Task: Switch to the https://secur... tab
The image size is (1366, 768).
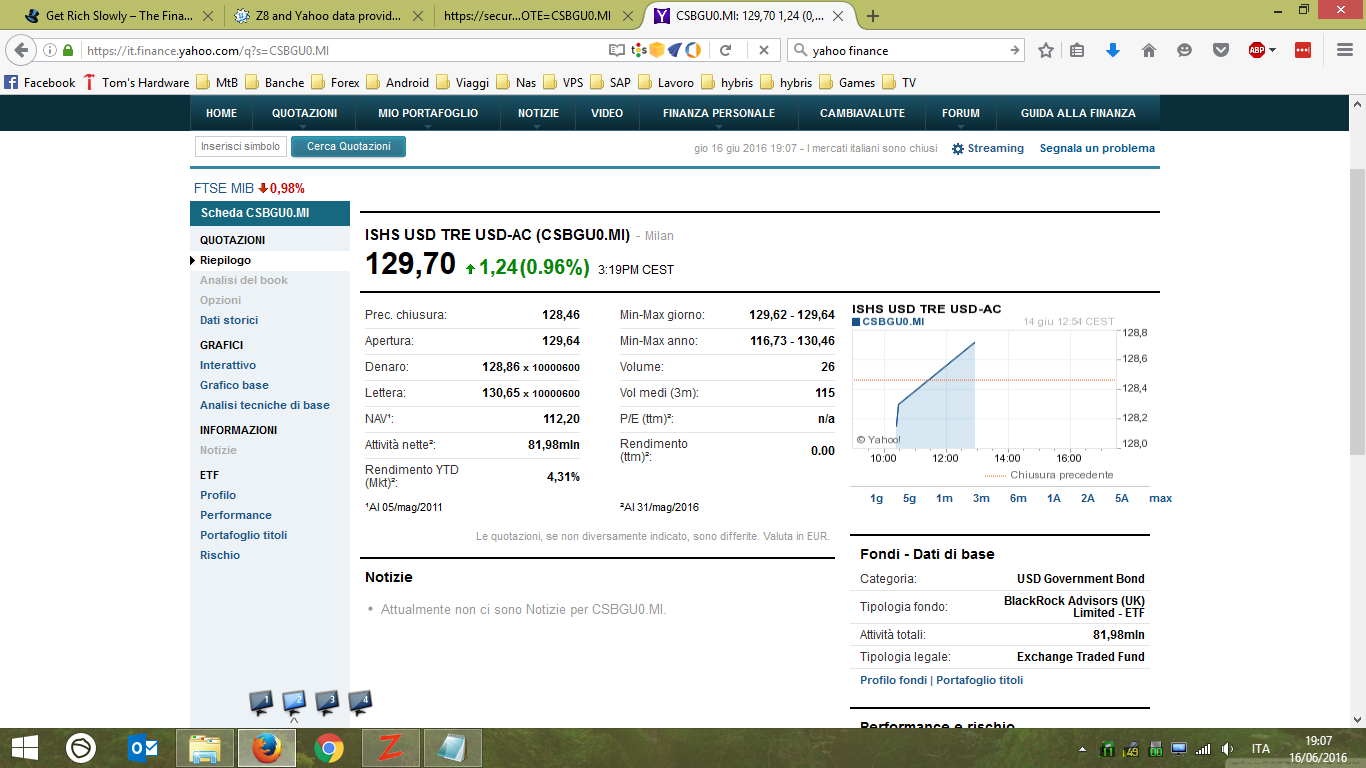Action: [x=539, y=16]
